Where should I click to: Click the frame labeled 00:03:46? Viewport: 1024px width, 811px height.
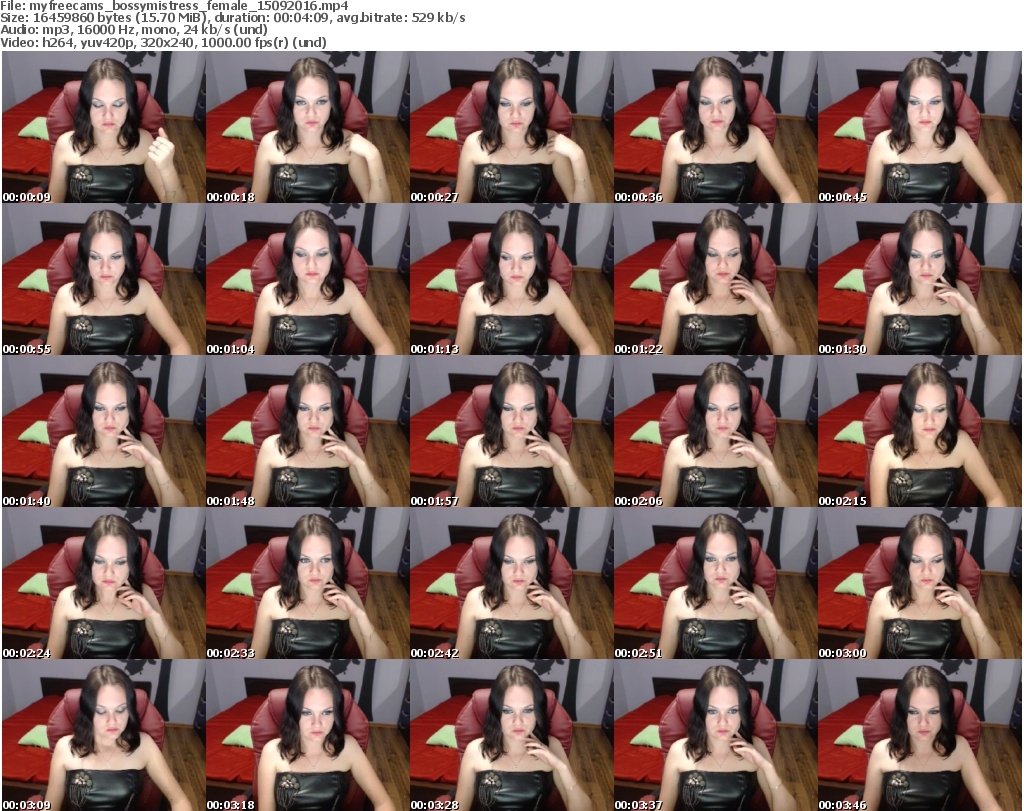point(920,735)
